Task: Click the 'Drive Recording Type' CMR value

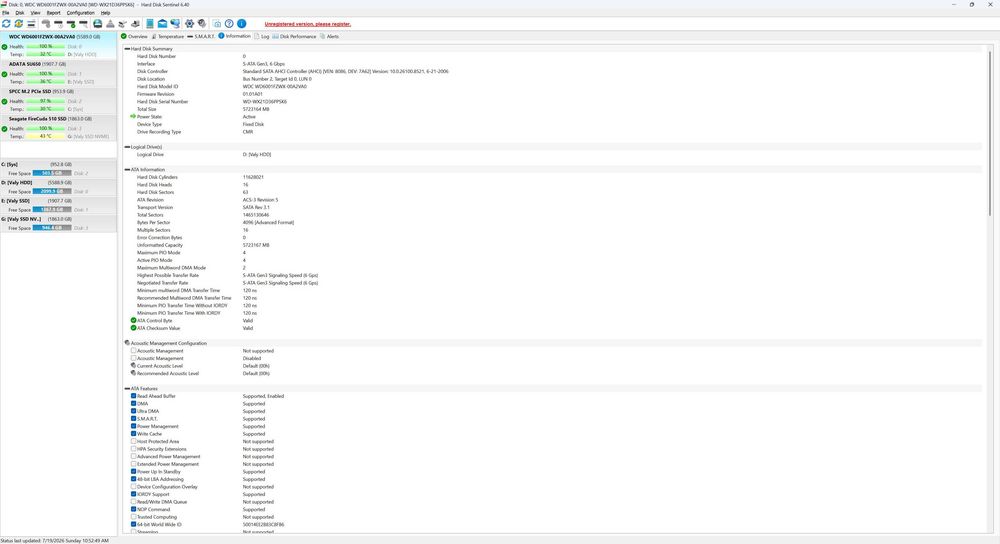Action: click(247, 132)
